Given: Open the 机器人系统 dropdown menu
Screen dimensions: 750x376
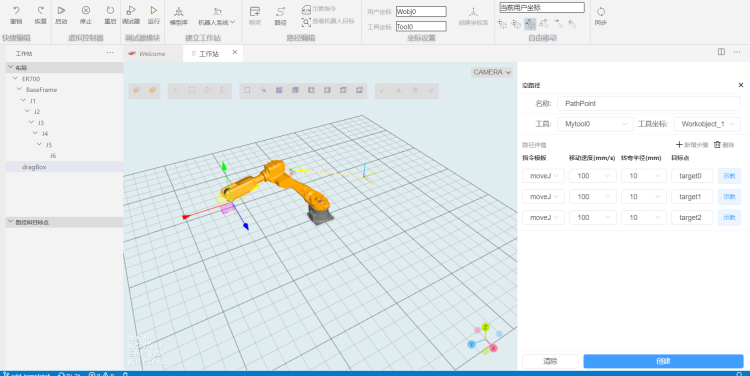Looking at the screenshot, I should click(217, 15).
